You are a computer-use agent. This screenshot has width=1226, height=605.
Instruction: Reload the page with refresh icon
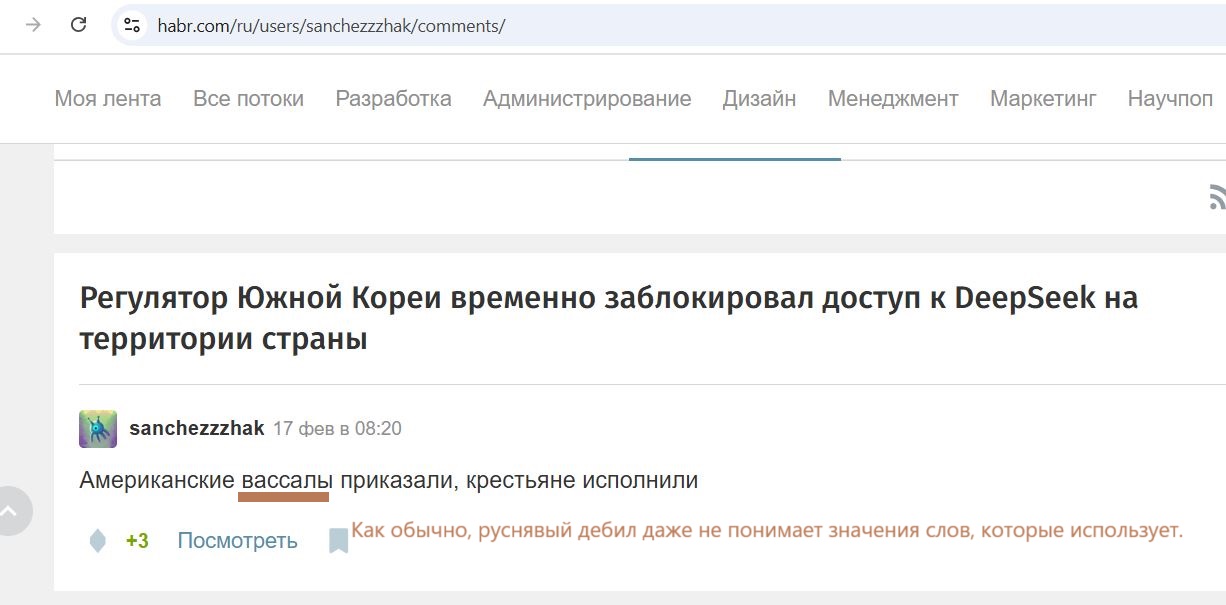(x=78, y=25)
